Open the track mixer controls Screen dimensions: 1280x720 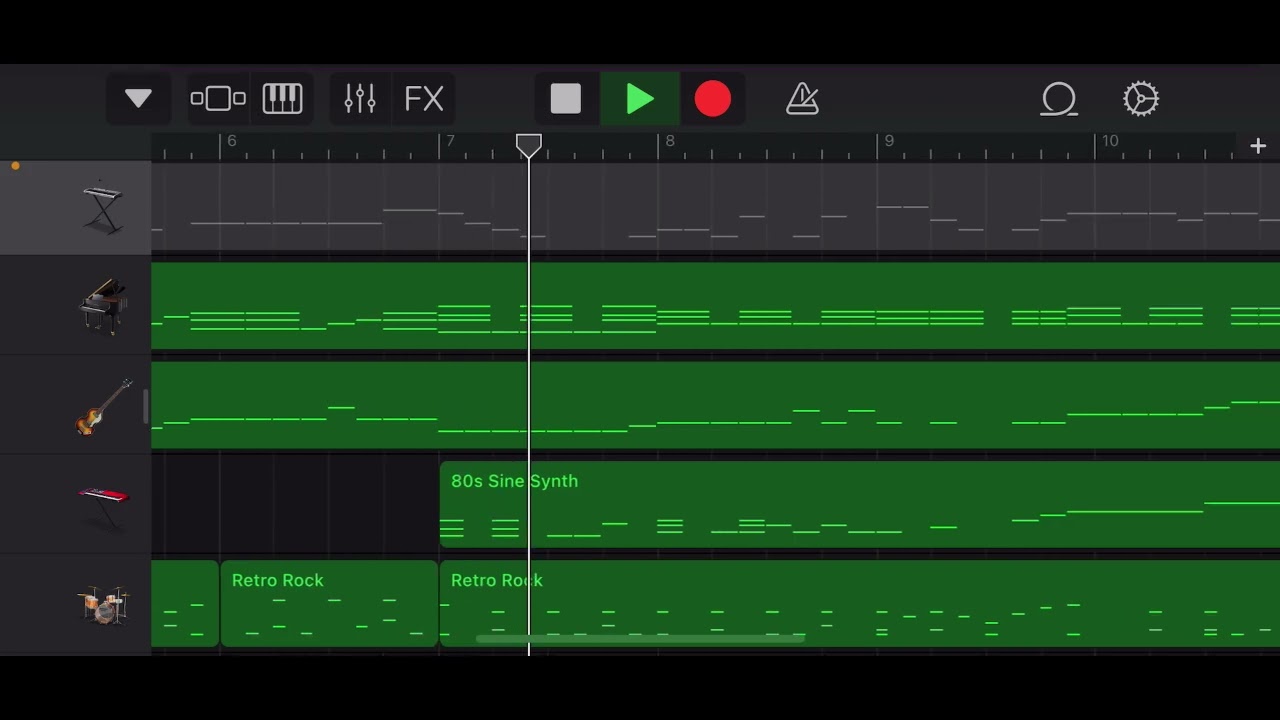[x=360, y=99]
